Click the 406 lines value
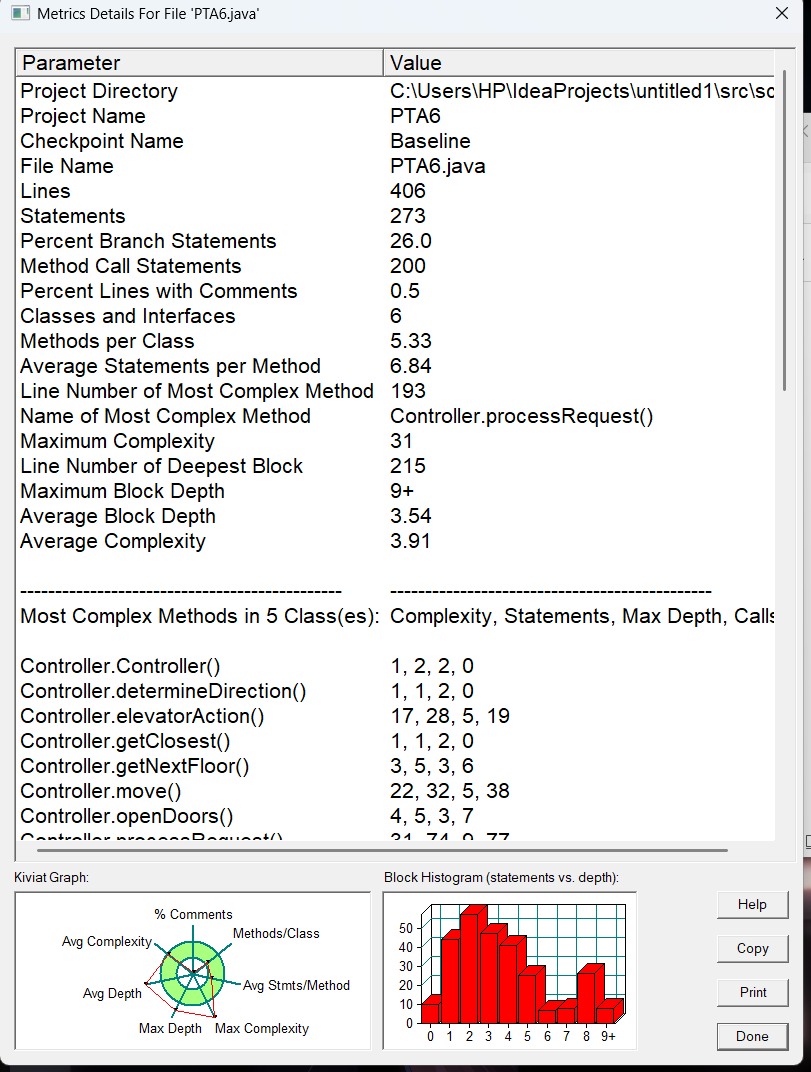The width and height of the screenshot is (811, 1072). [408, 191]
